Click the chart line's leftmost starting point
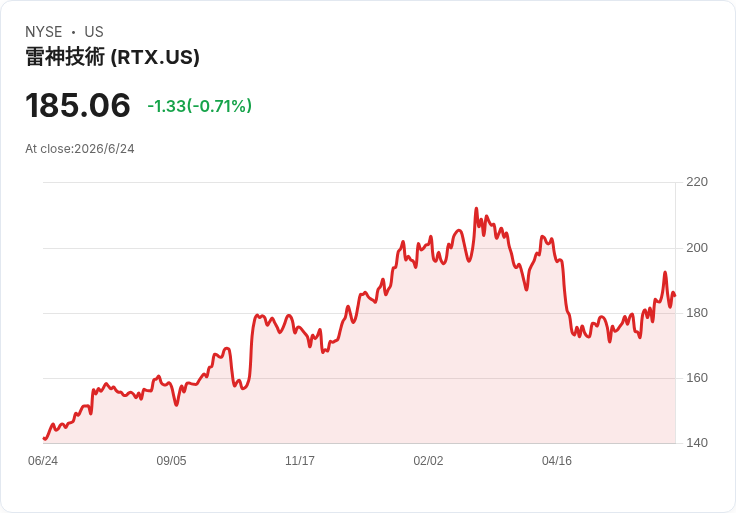The height and width of the screenshot is (513, 736). [x=44, y=438]
